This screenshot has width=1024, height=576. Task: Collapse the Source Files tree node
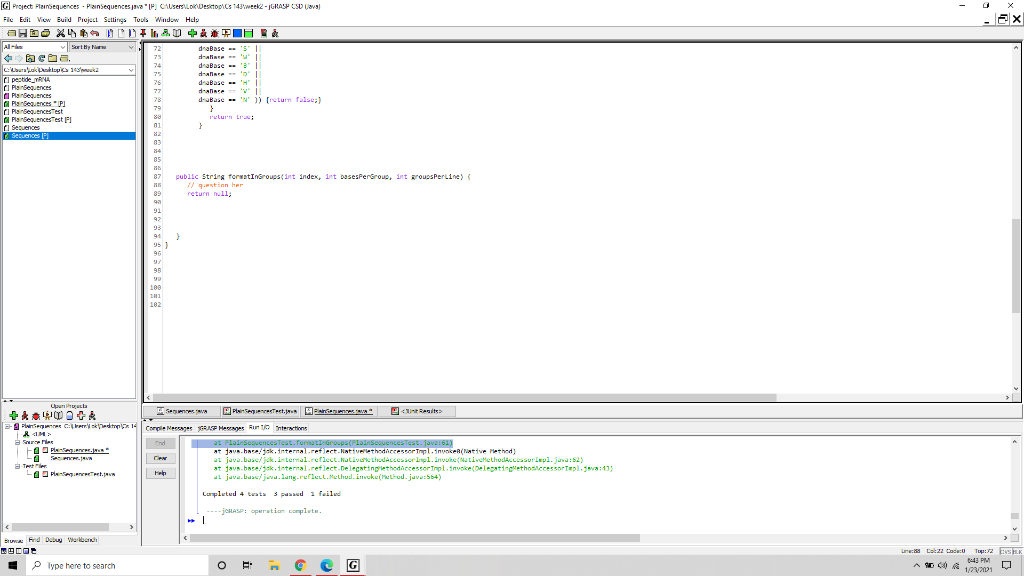(x=17, y=442)
